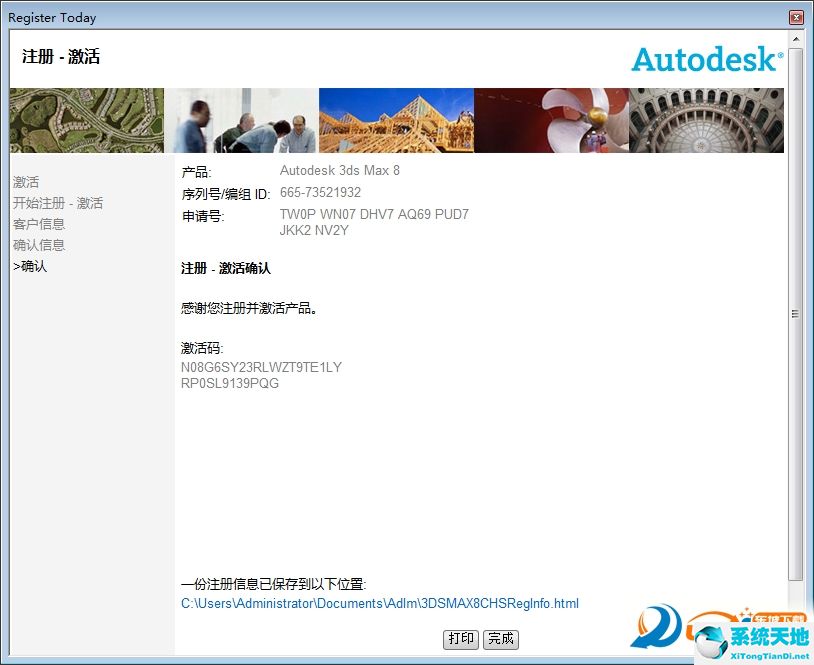Click activation code line N08G6SY23RLWZT9TE1LY

coord(261,368)
